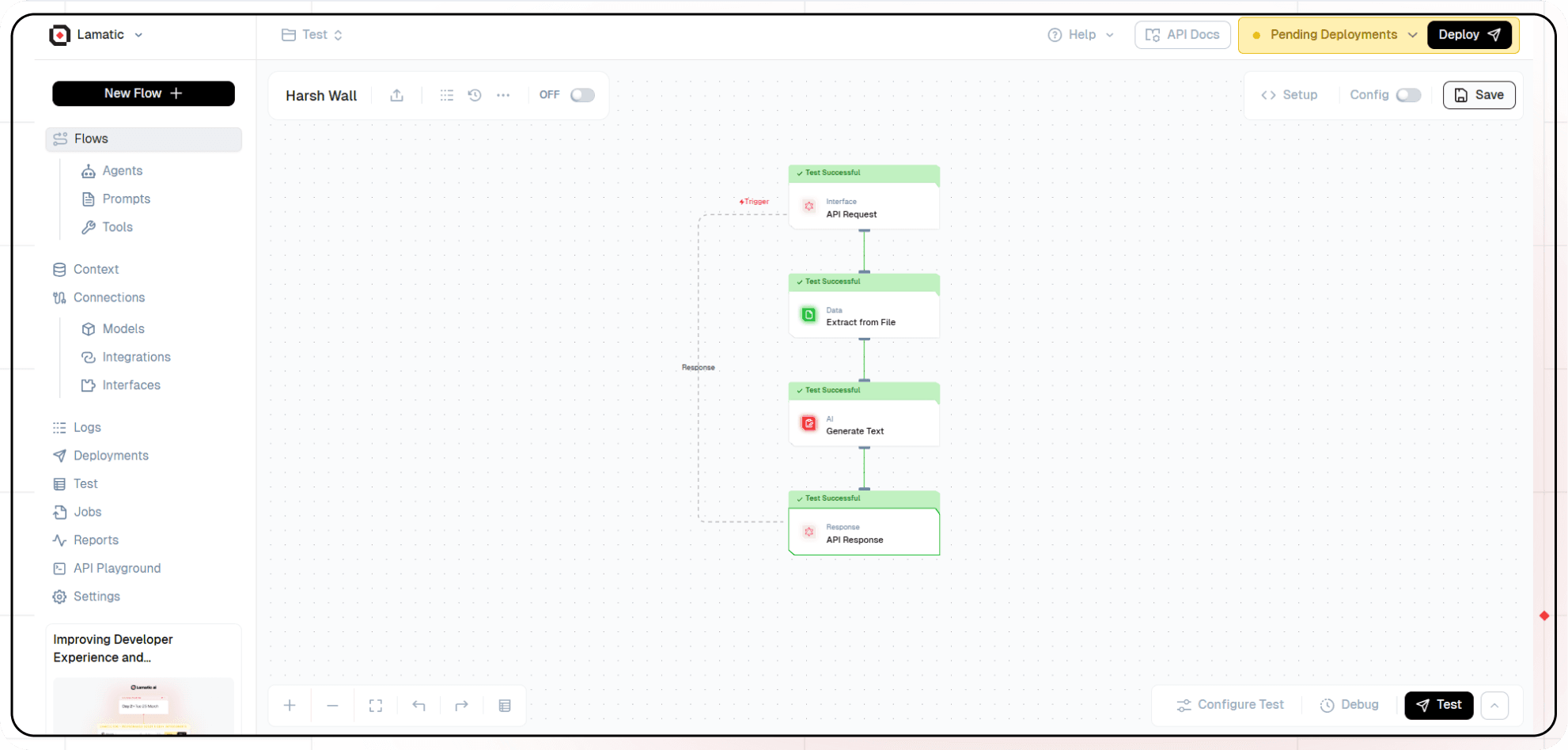Open the API Playground sidebar item
1568x750 pixels.
click(x=116, y=568)
